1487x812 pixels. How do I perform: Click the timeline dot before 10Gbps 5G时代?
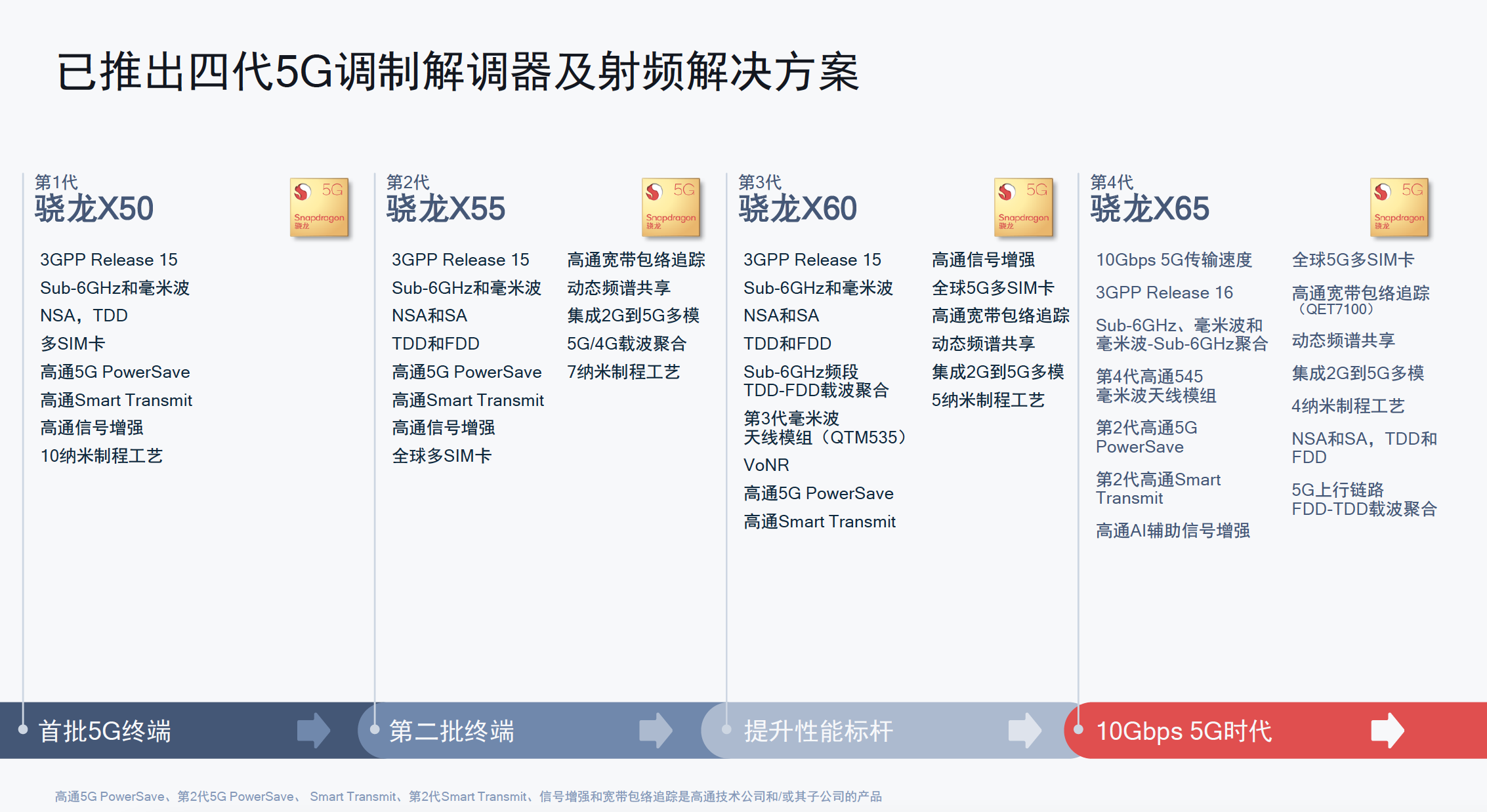(1078, 729)
